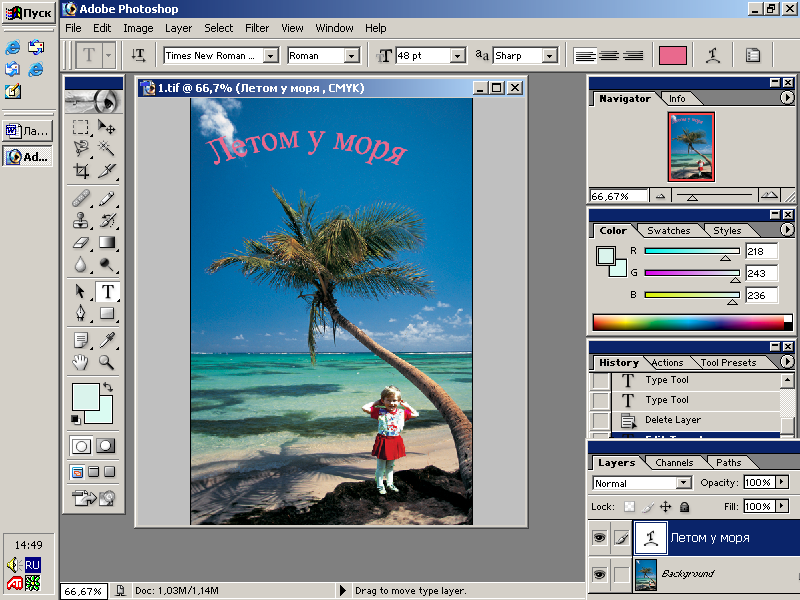The height and width of the screenshot is (600, 800).
Task: Right-align the text
Action: coord(633,56)
